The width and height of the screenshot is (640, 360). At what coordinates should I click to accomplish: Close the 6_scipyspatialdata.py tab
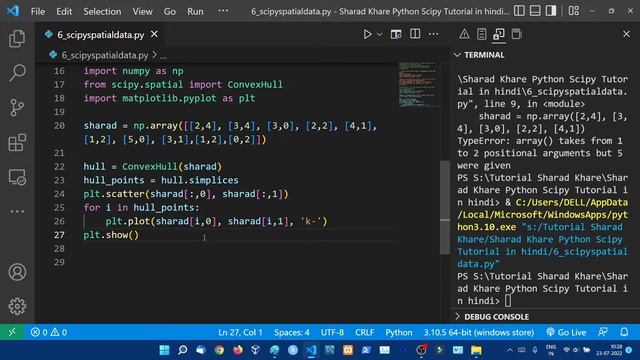154,34
